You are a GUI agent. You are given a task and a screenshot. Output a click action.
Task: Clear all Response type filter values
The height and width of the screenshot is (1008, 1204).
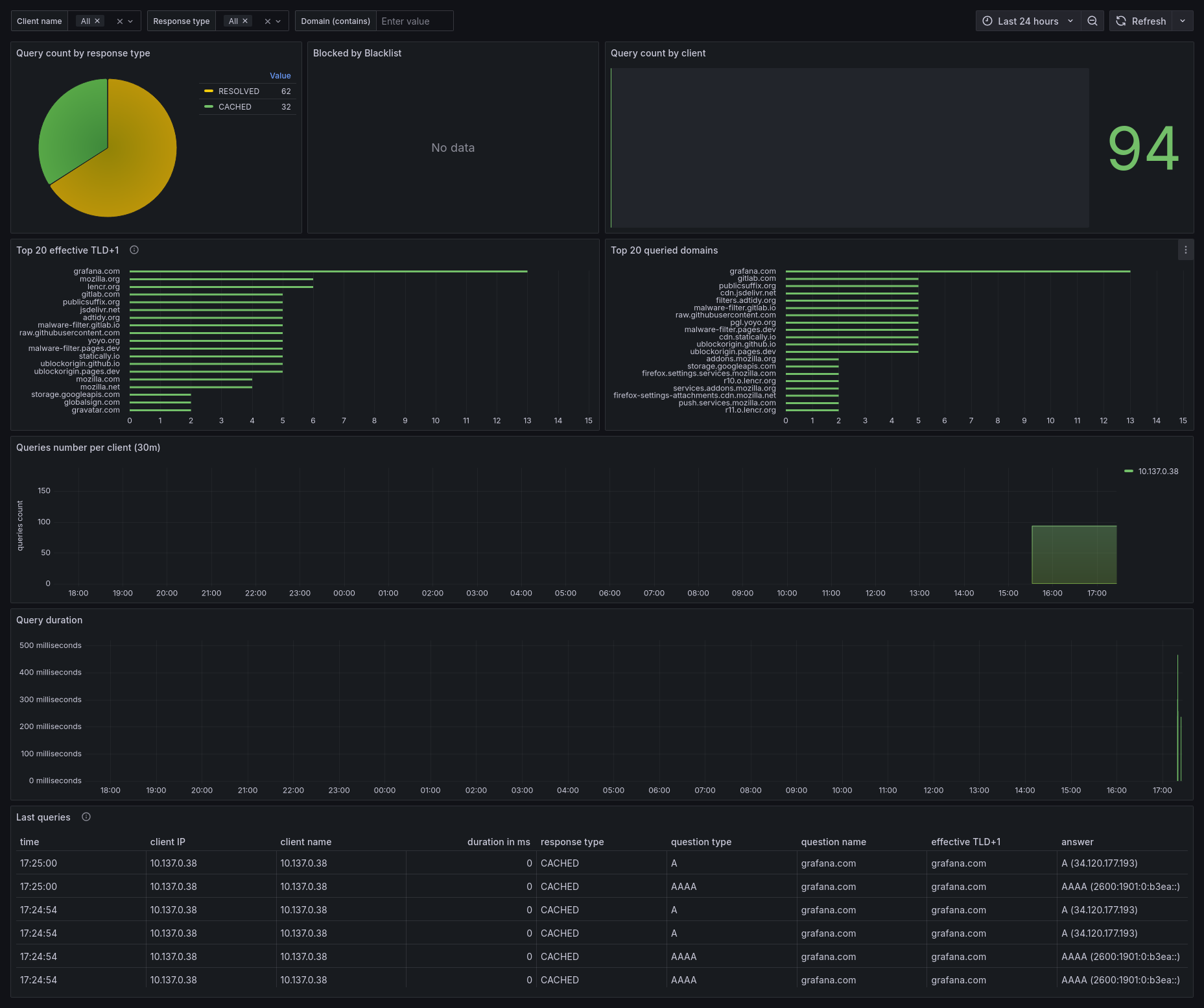point(267,21)
